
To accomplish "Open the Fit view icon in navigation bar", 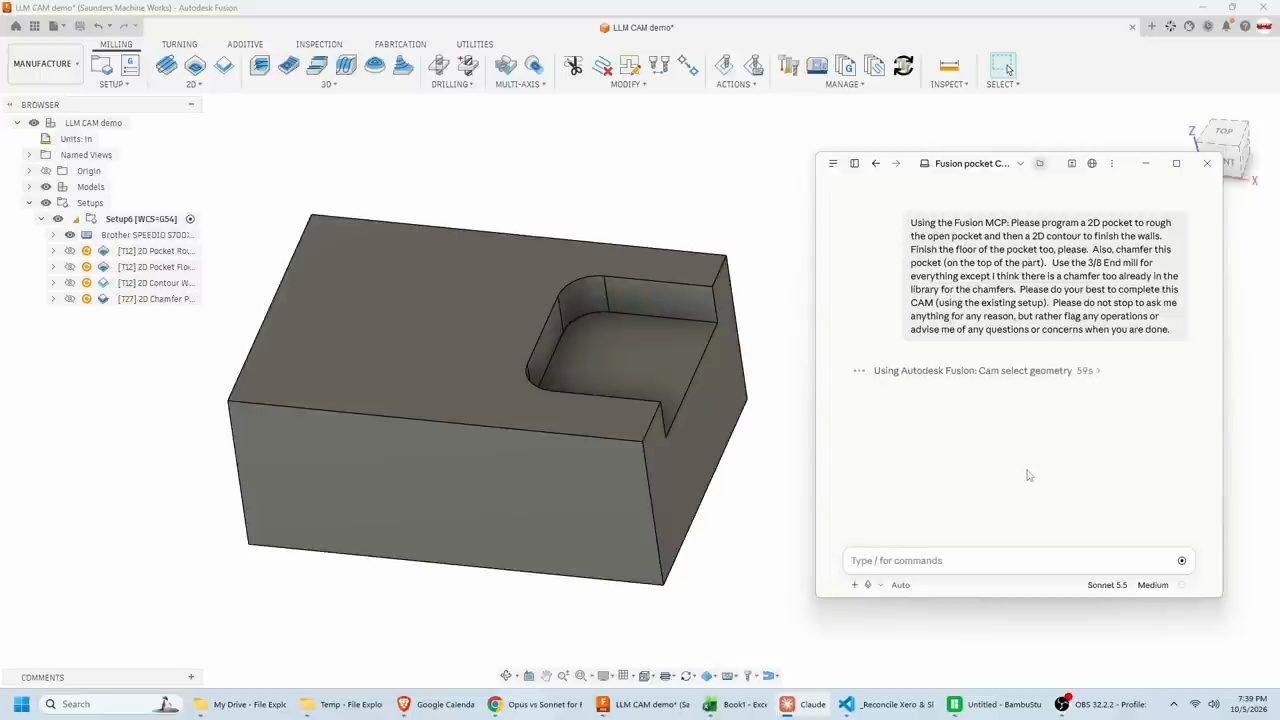I will pos(580,676).
